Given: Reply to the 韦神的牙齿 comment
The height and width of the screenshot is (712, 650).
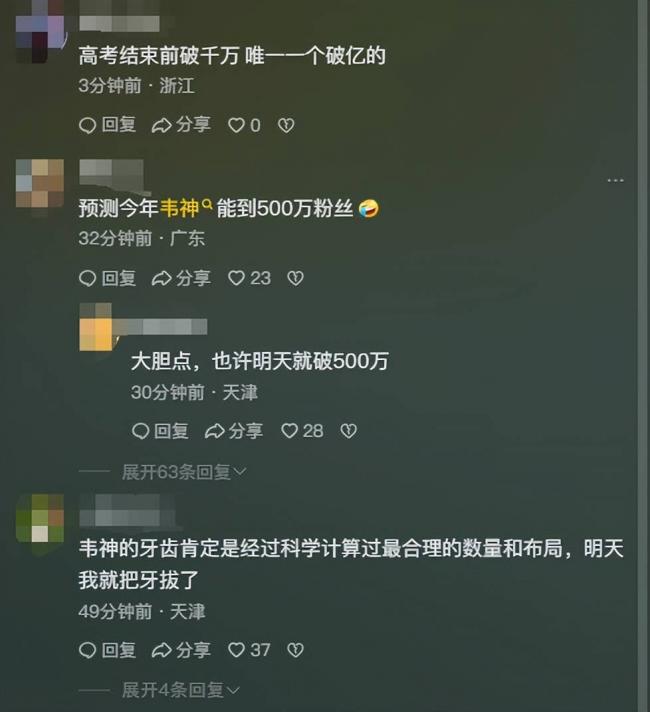Looking at the screenshot, I should (107, 650).
